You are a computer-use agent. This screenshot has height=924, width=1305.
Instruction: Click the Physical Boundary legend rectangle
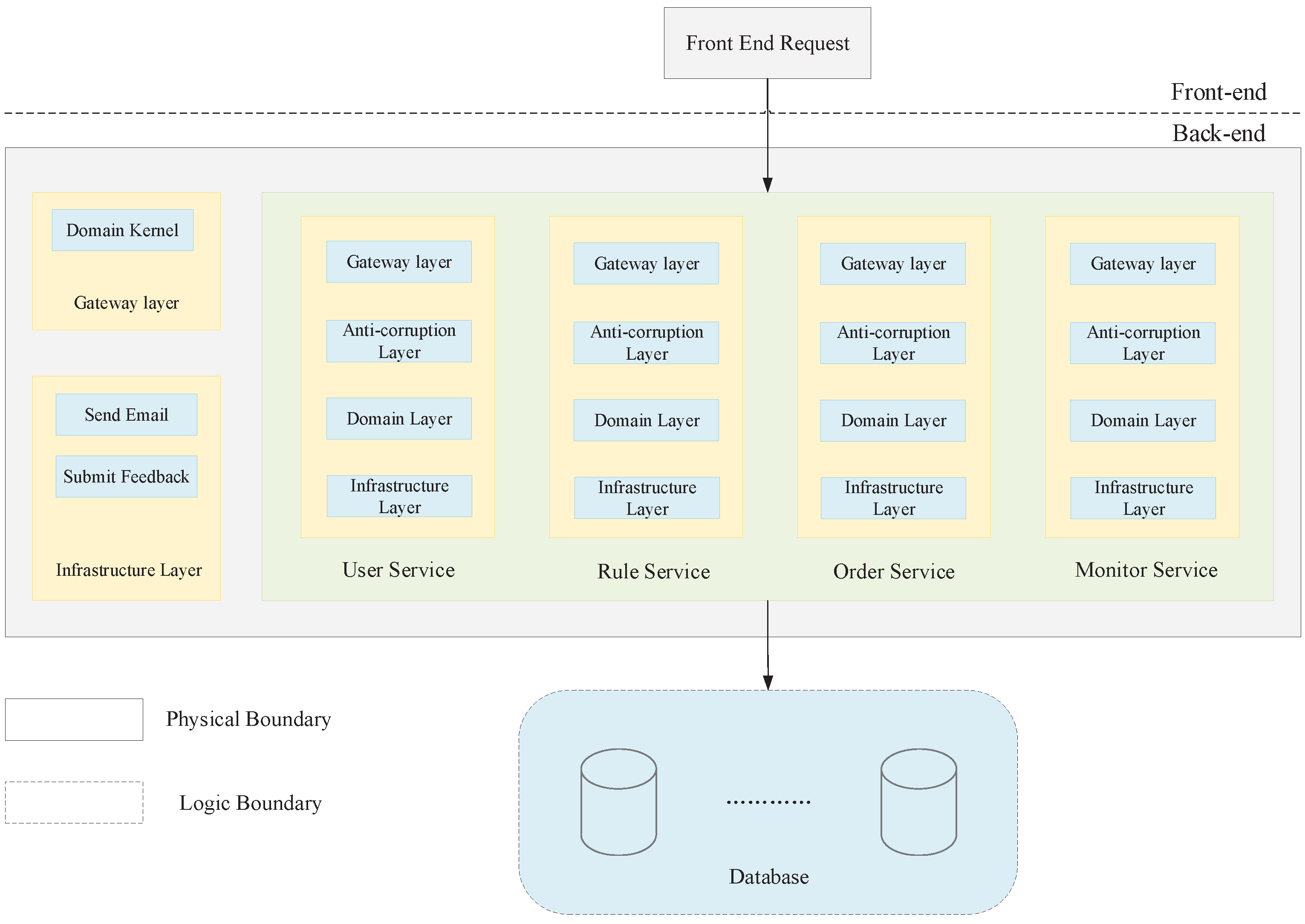tap(74, 720)
